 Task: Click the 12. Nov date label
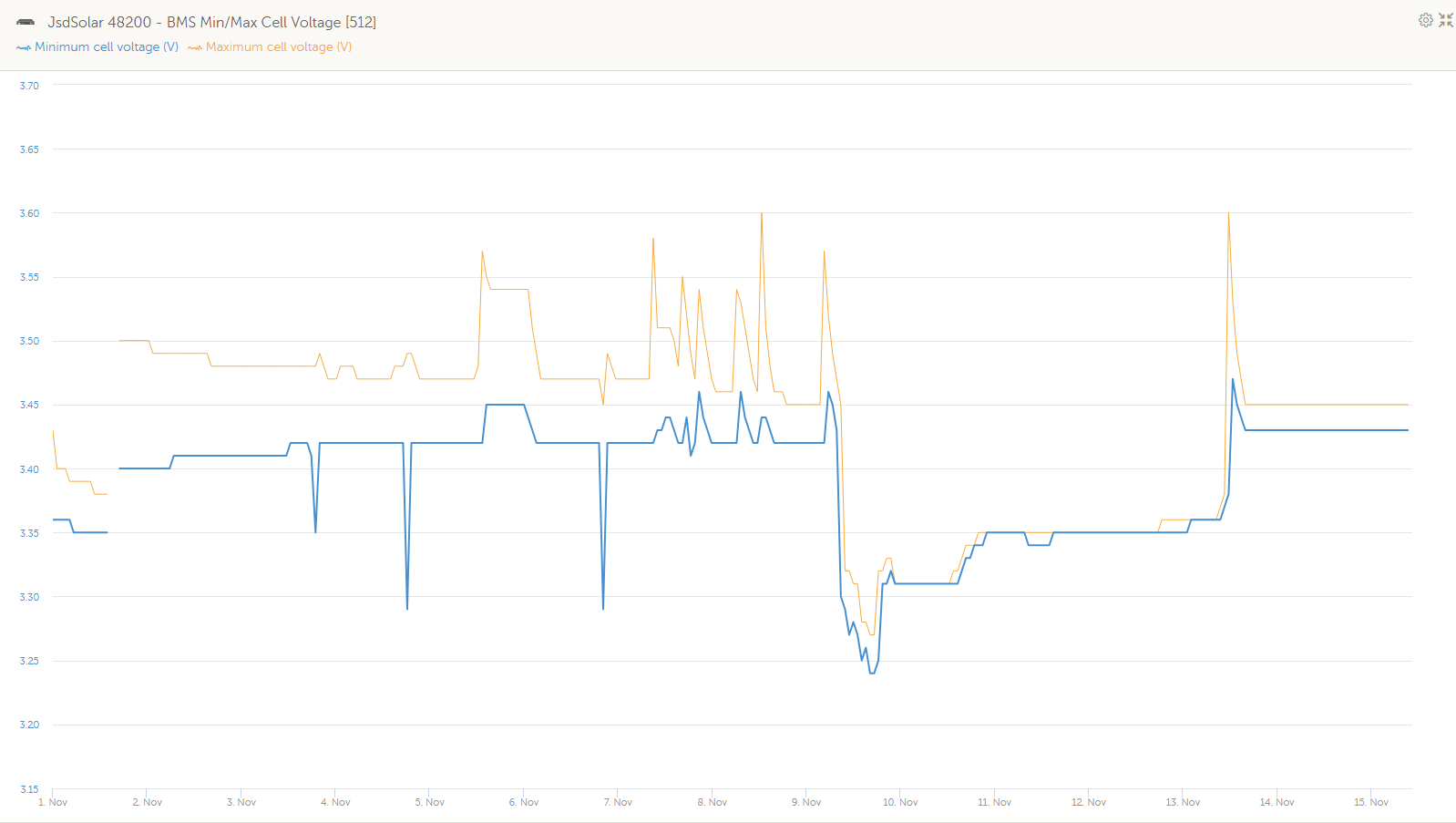(1089, 802)
